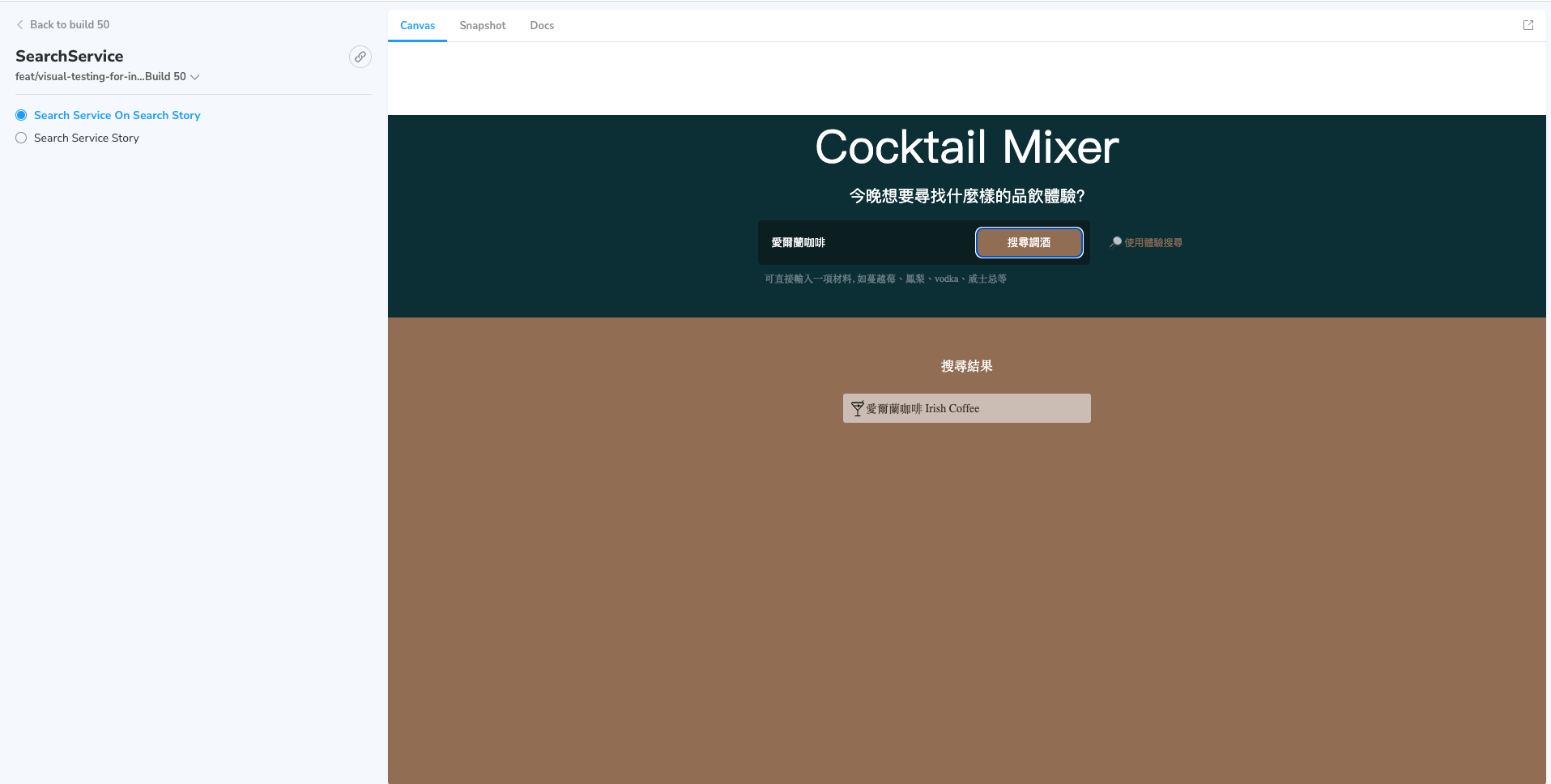The width and height of the screenshot is (1551, 784).
Task: Open the 愛爾蘭咖啡 Irish Coffee result
Action: (x=966, y=408)
